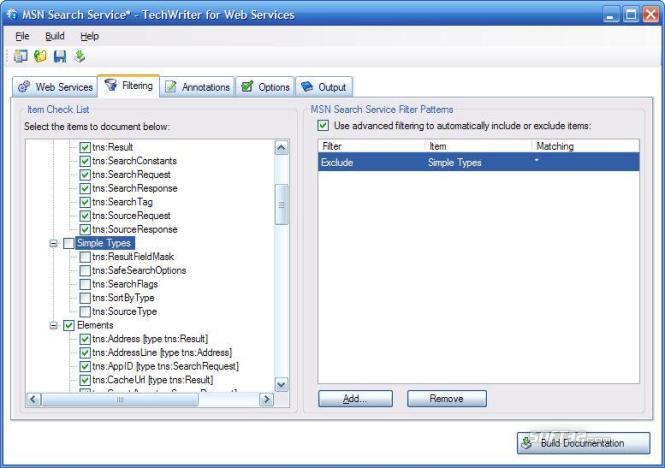
Task: Open the File menu
Action: pos(22,36)
